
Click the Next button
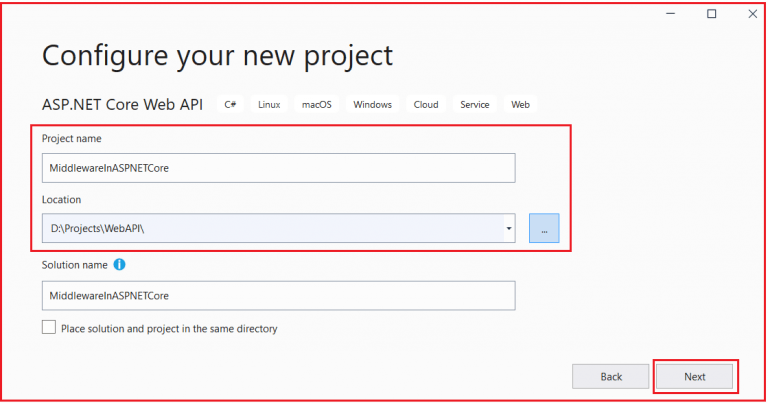[695, 377]
